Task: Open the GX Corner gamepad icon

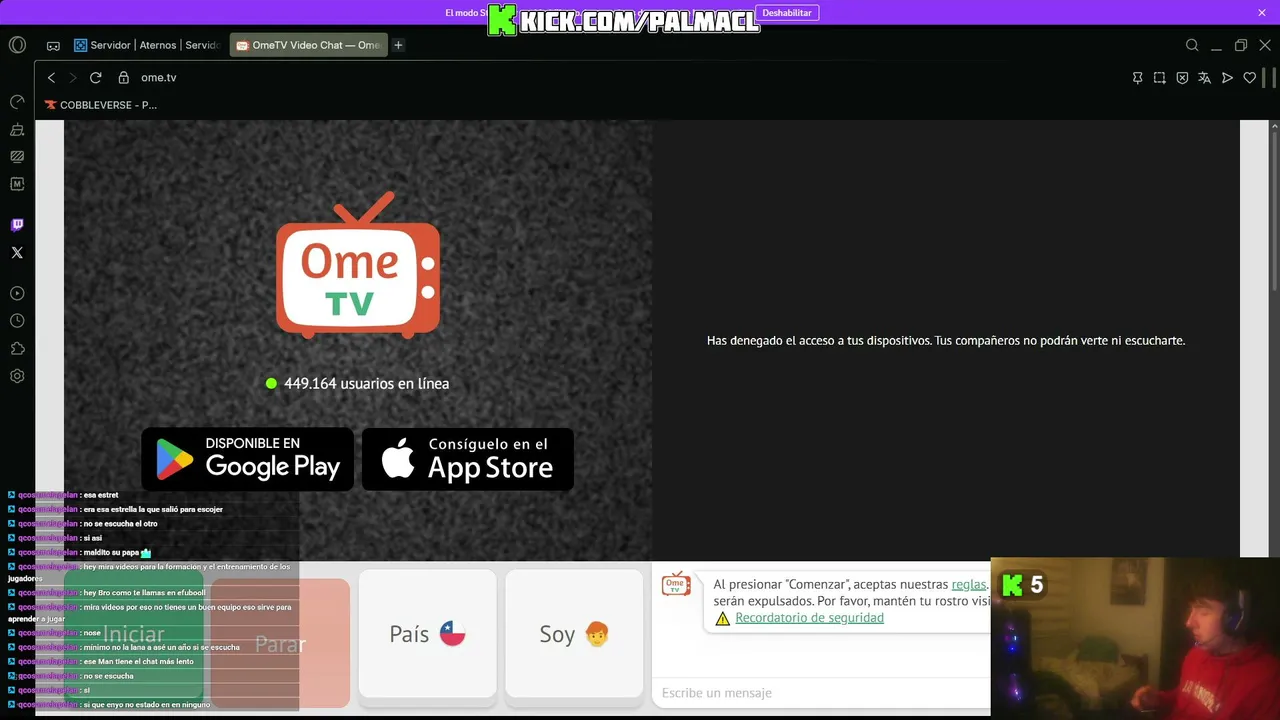Action: 53,46
